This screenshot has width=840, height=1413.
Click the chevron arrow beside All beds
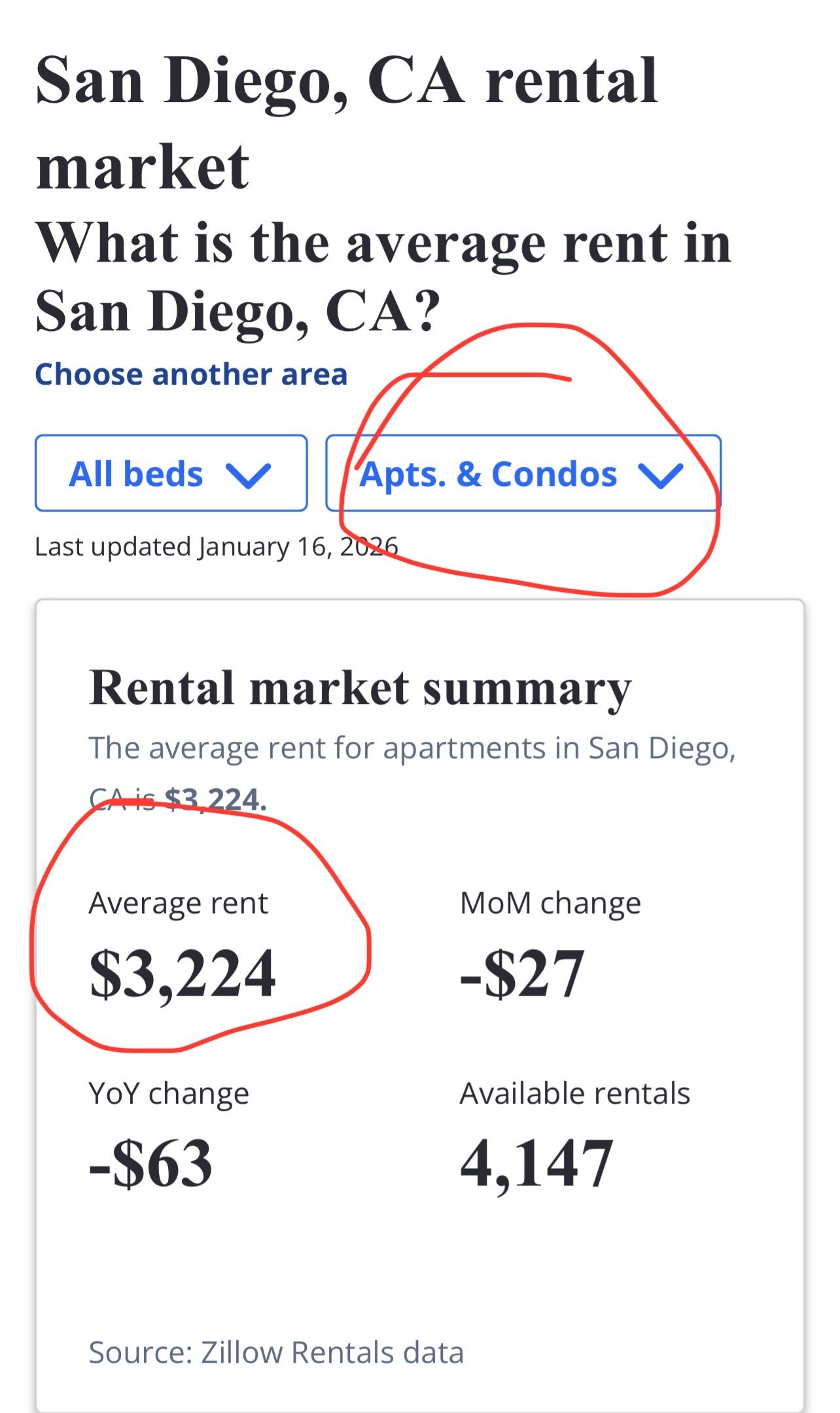point(248,474)
